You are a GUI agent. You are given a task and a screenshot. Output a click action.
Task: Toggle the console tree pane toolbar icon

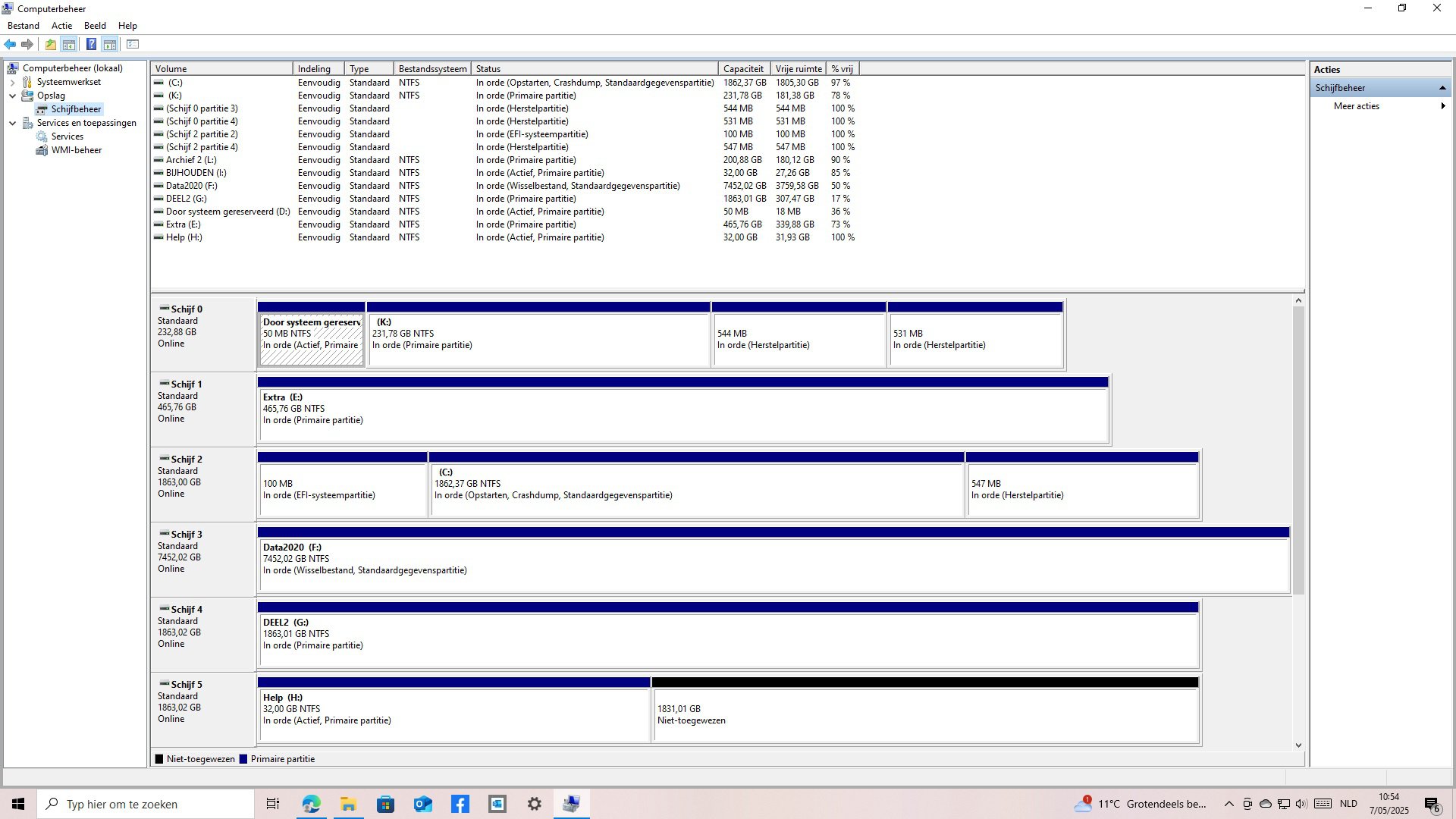(69, 45)
